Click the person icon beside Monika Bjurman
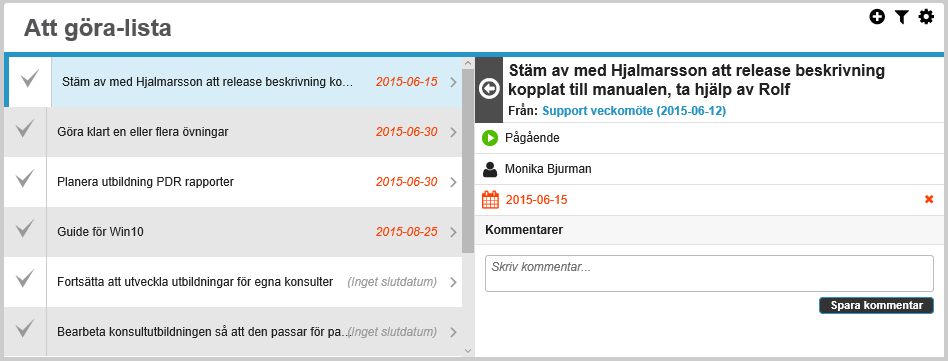Viewport: 948px width, 361px height. pyautogui.click(x=490, y=169)
